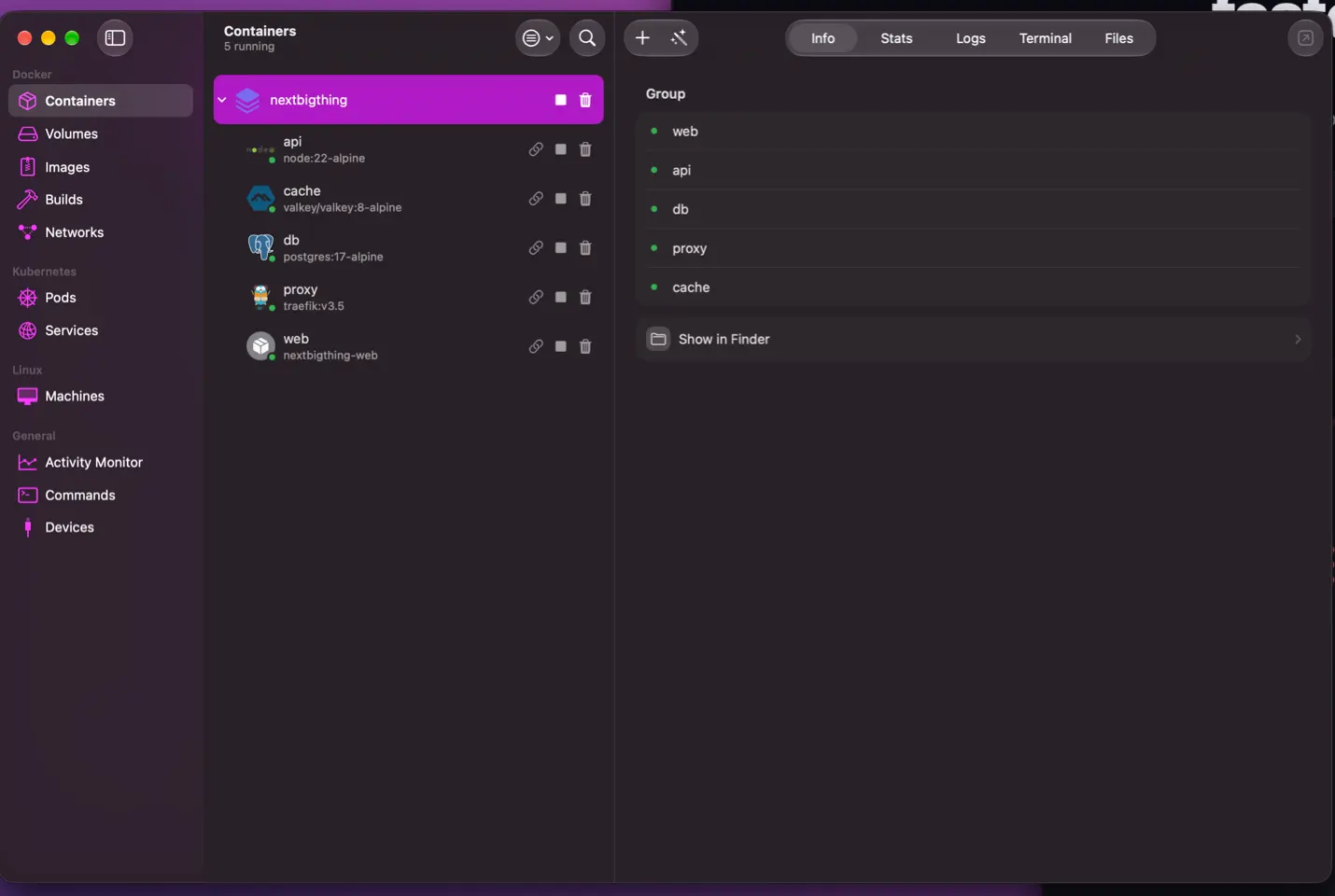Open the filter options dropdown
1335x896 pixels.
[538, 38]
